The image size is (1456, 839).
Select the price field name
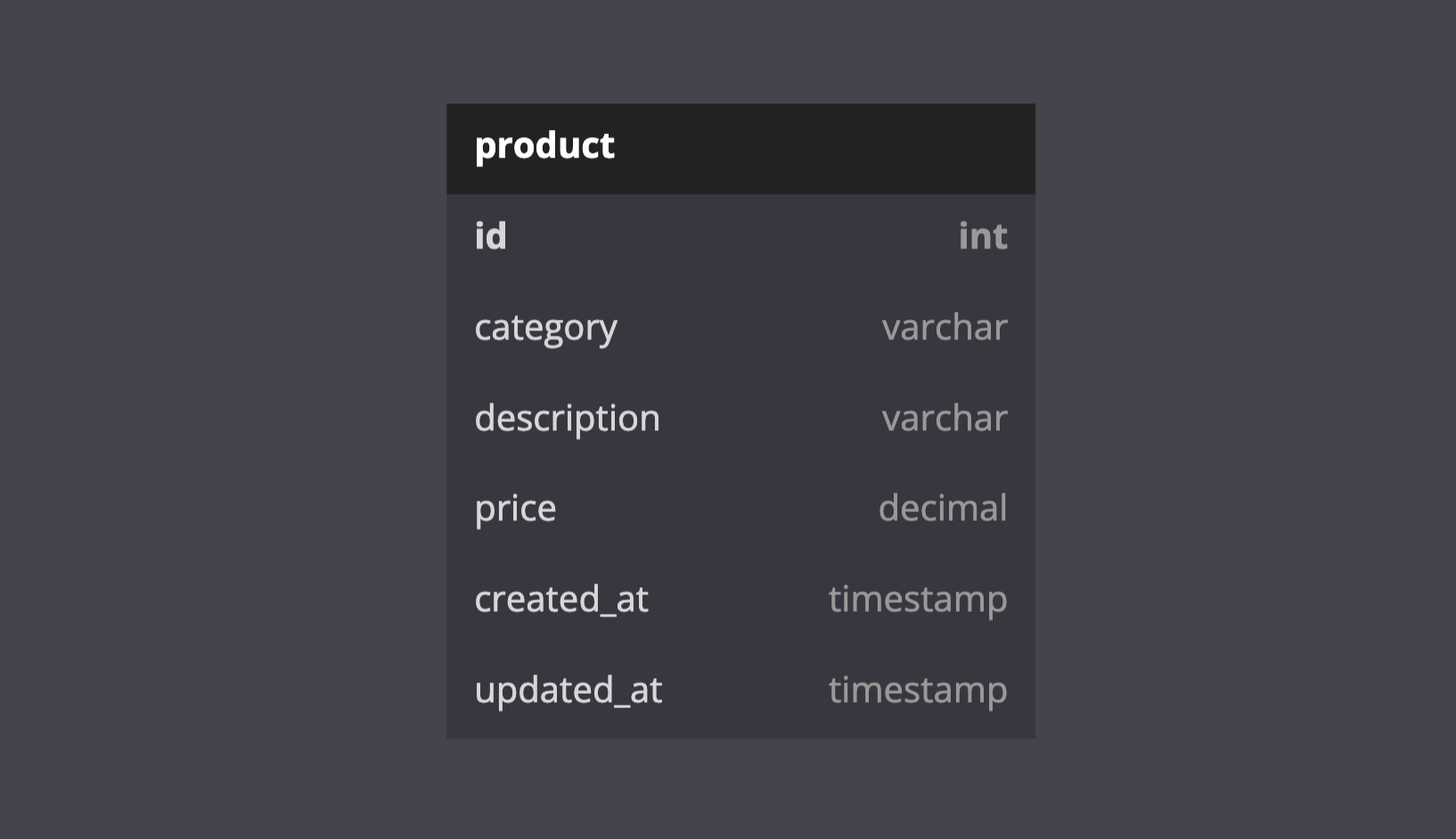pos(515,509)
